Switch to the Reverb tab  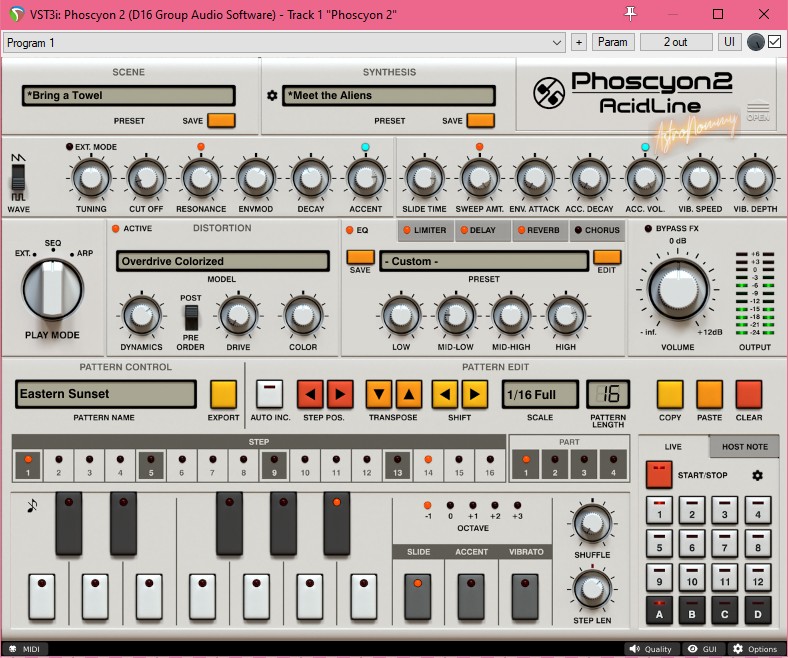pyautogui.click(x=540, y=230)
